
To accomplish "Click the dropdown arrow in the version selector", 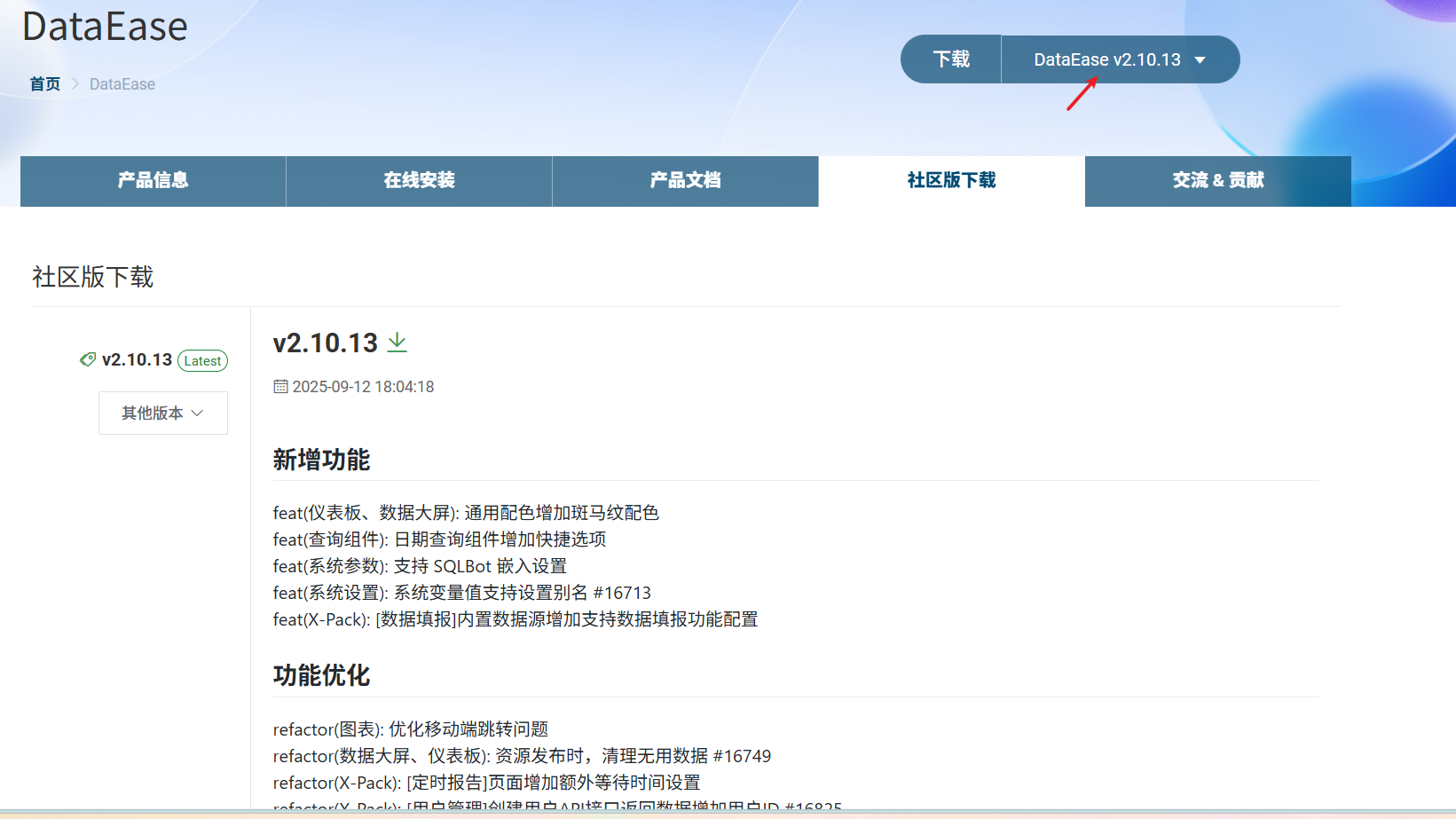I will [1200, 59].
